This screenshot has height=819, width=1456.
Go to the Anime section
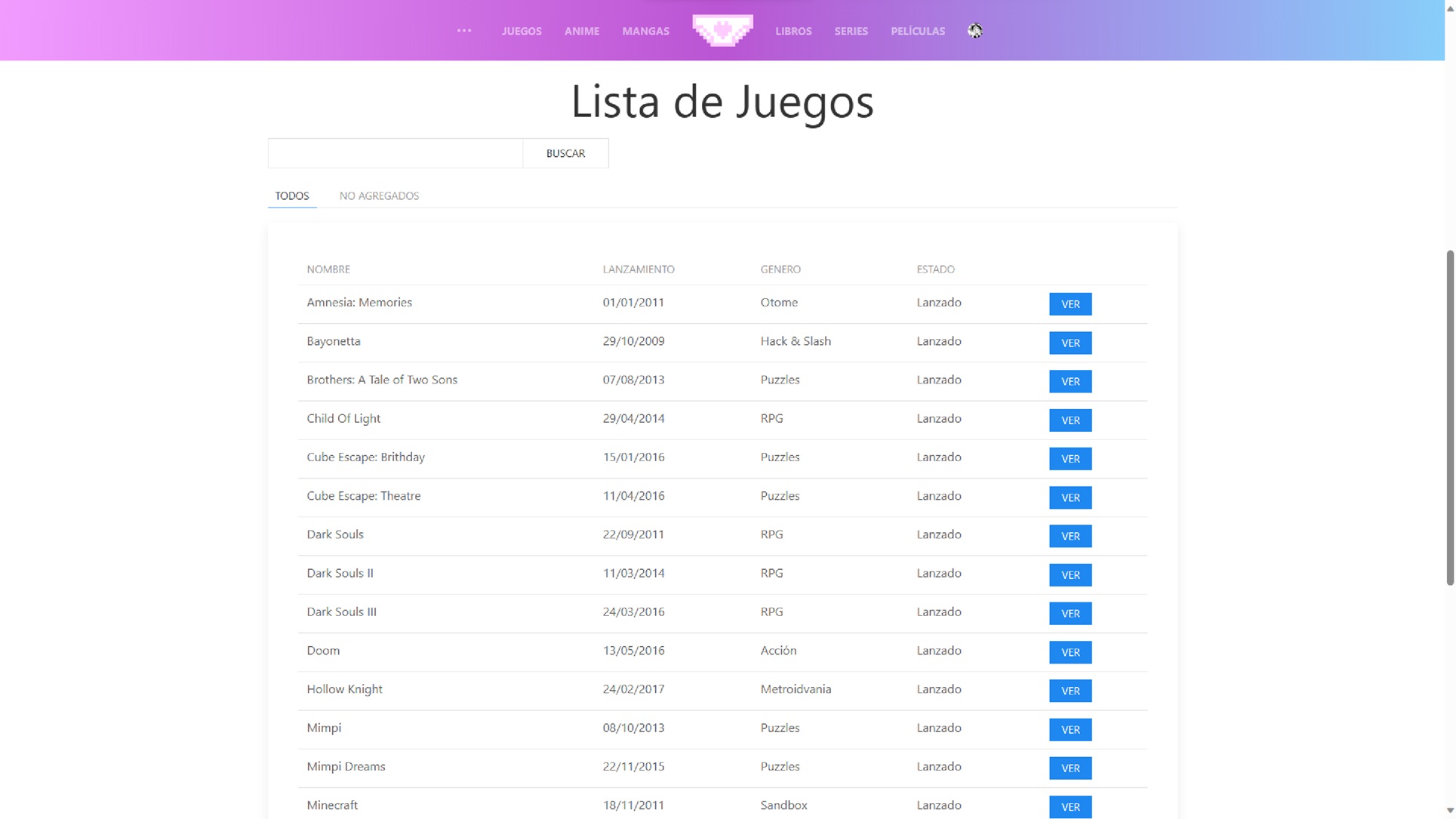581,31
